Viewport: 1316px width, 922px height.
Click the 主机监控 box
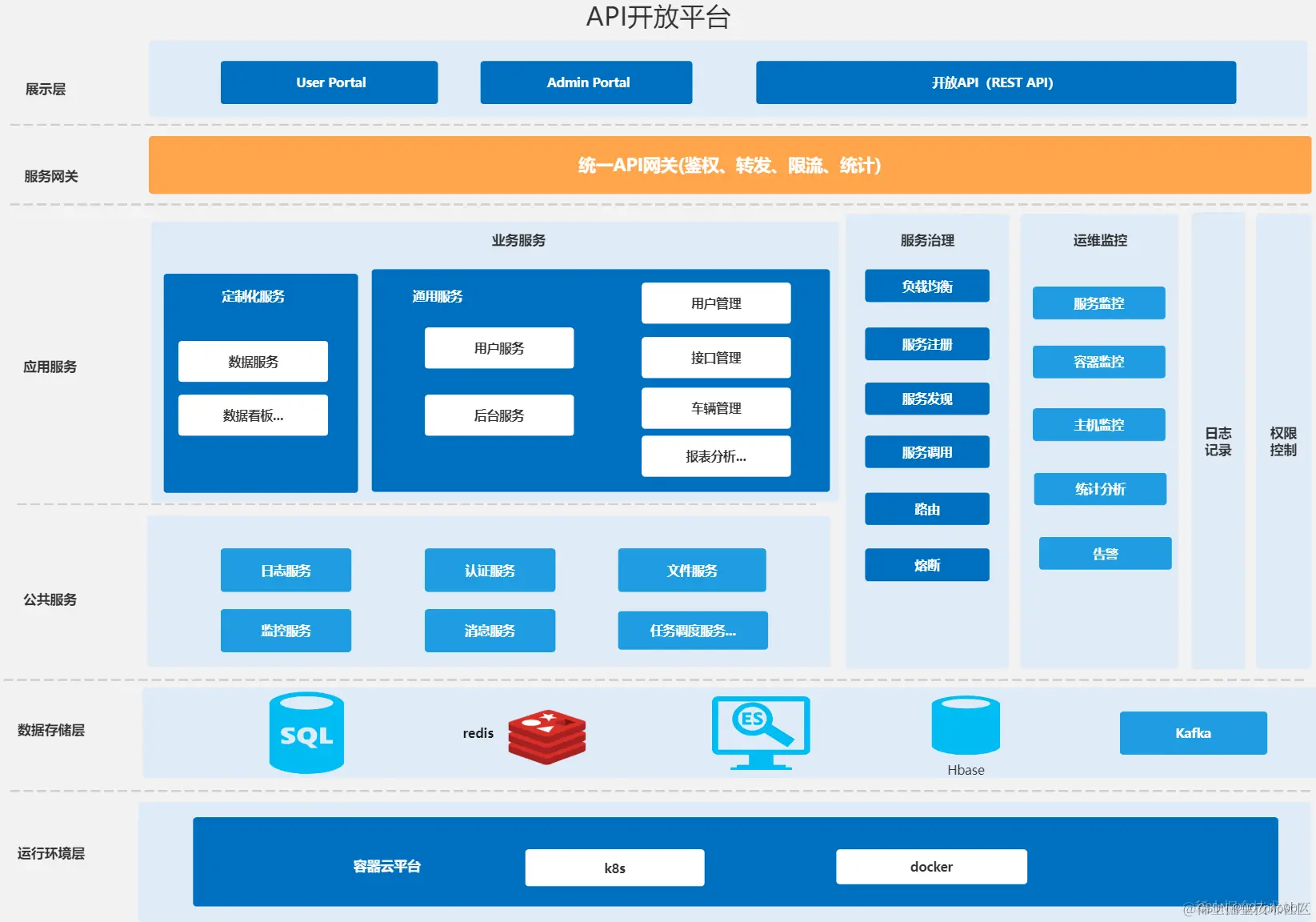pyautogui.click(x=1099, y=425)
